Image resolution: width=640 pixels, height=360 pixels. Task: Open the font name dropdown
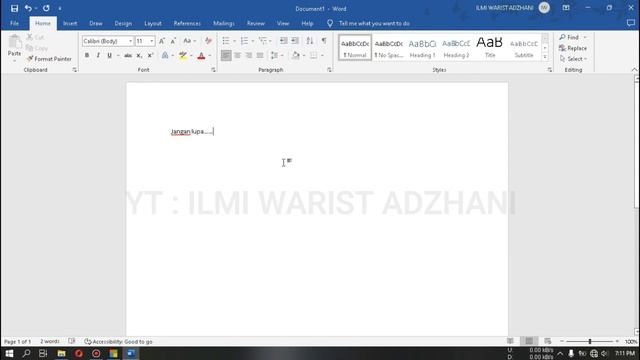[130, 41]
